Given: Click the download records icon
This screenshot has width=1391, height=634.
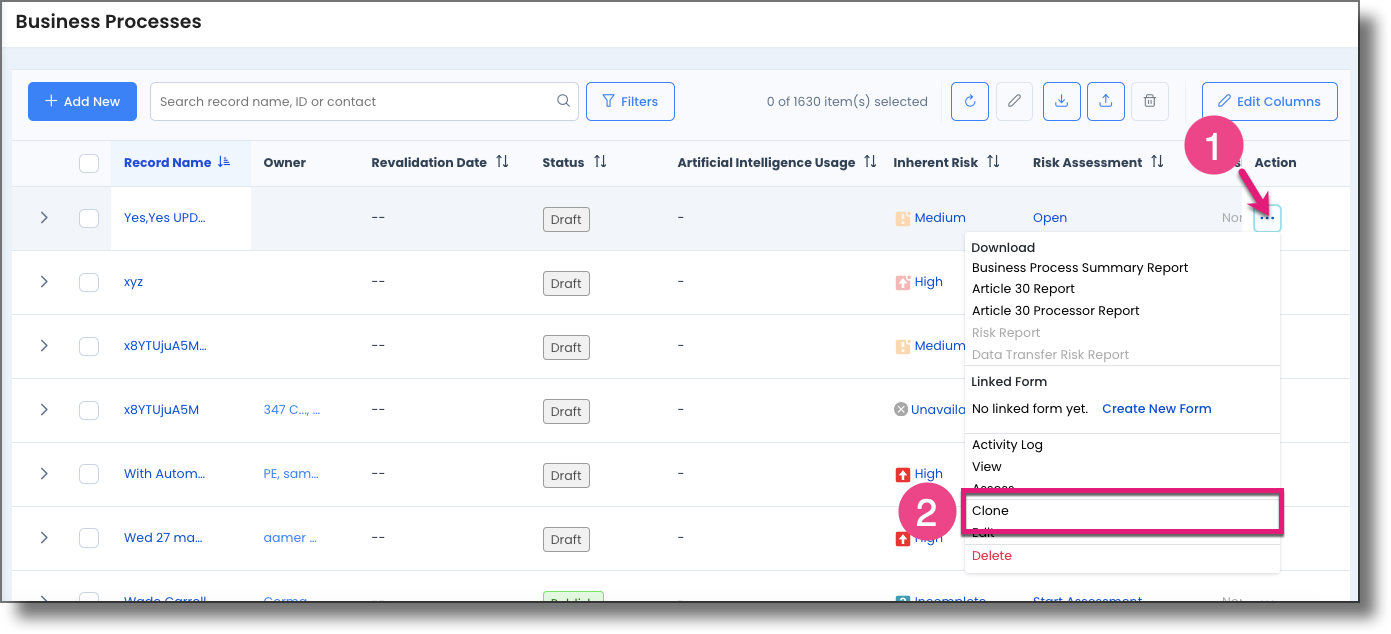Looking at the screenshot, I should click(1061, 101).
